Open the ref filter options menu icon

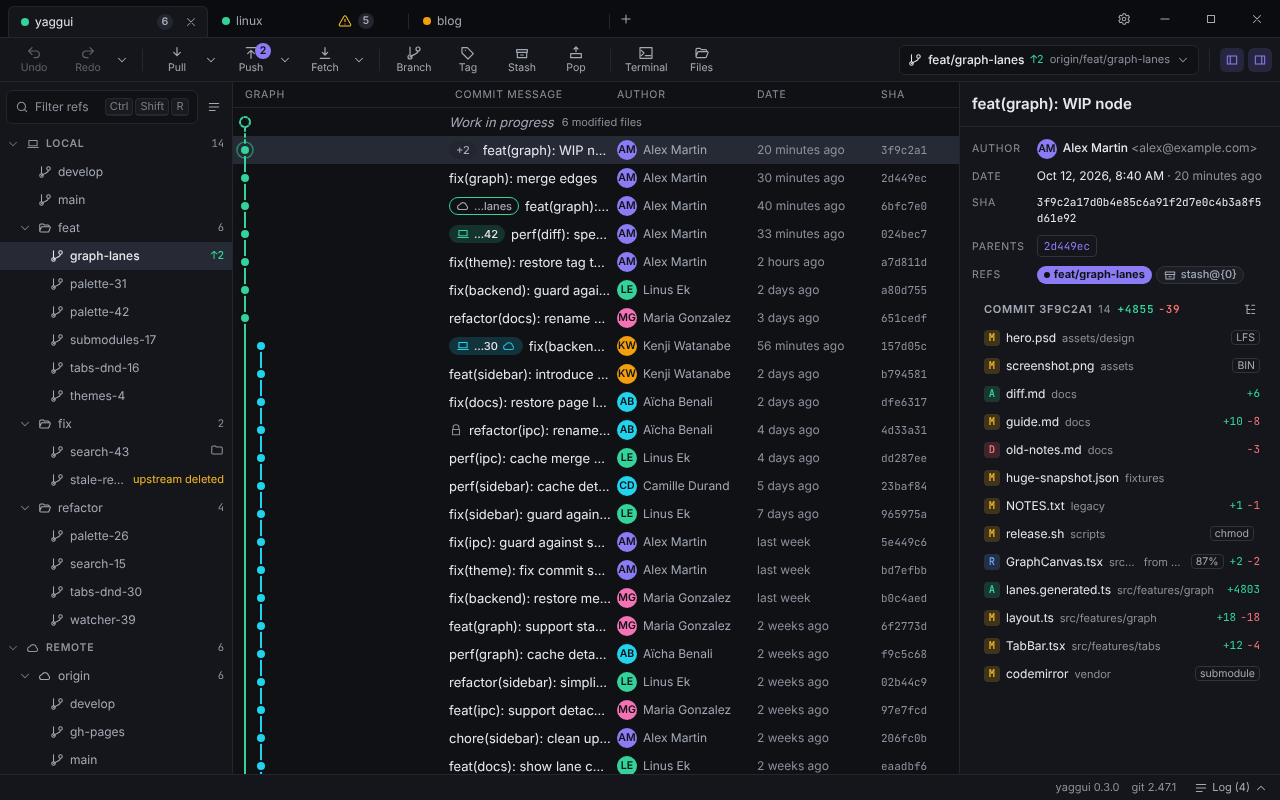[x=214, y=107]
